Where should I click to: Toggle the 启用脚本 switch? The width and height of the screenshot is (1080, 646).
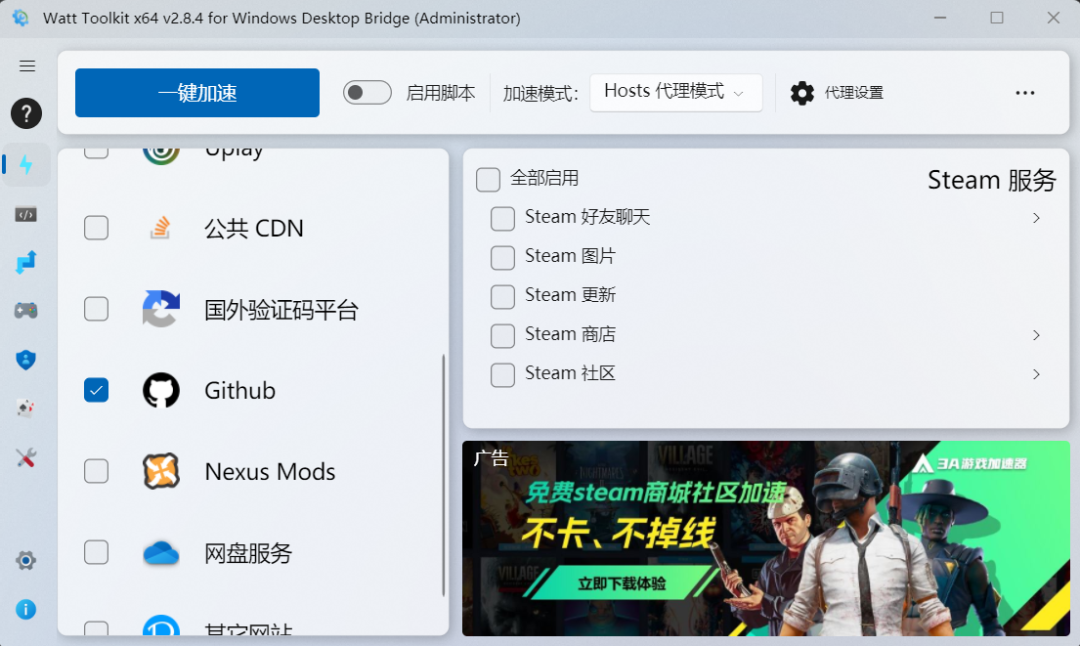(x=367, y=91)
